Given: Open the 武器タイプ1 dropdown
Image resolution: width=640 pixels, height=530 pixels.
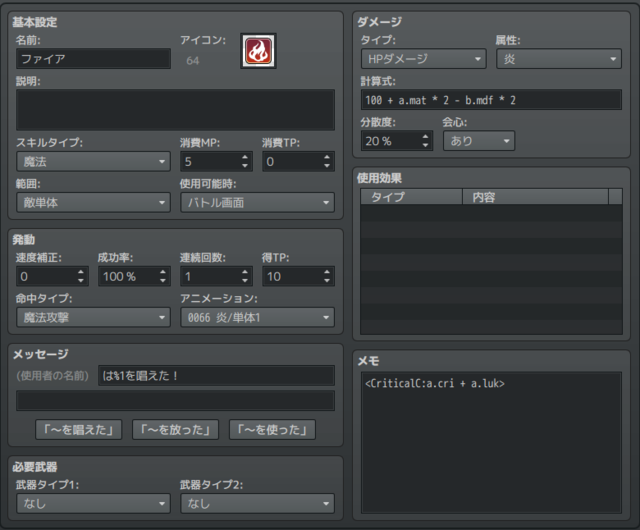Looking at the screenshot, I should 93,503.
